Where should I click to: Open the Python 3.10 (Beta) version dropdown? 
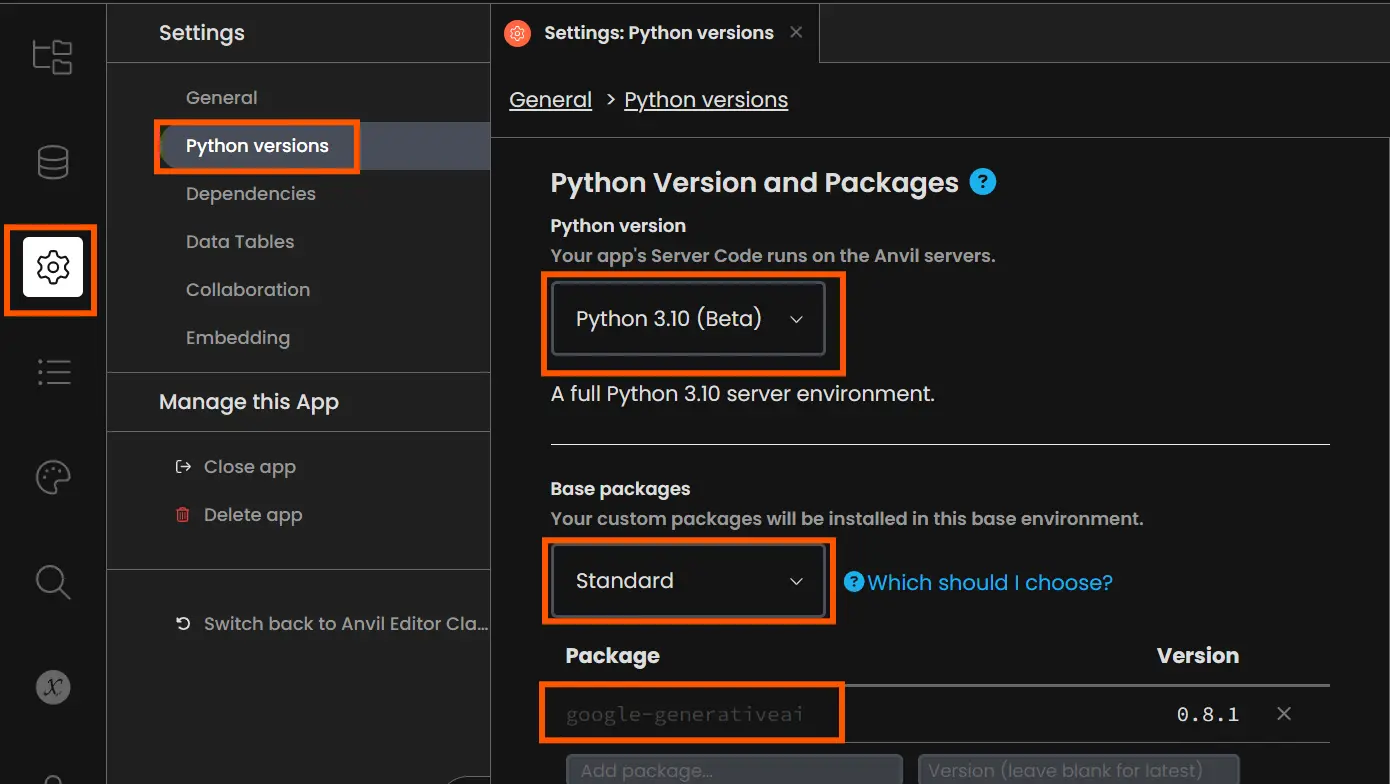689,319
